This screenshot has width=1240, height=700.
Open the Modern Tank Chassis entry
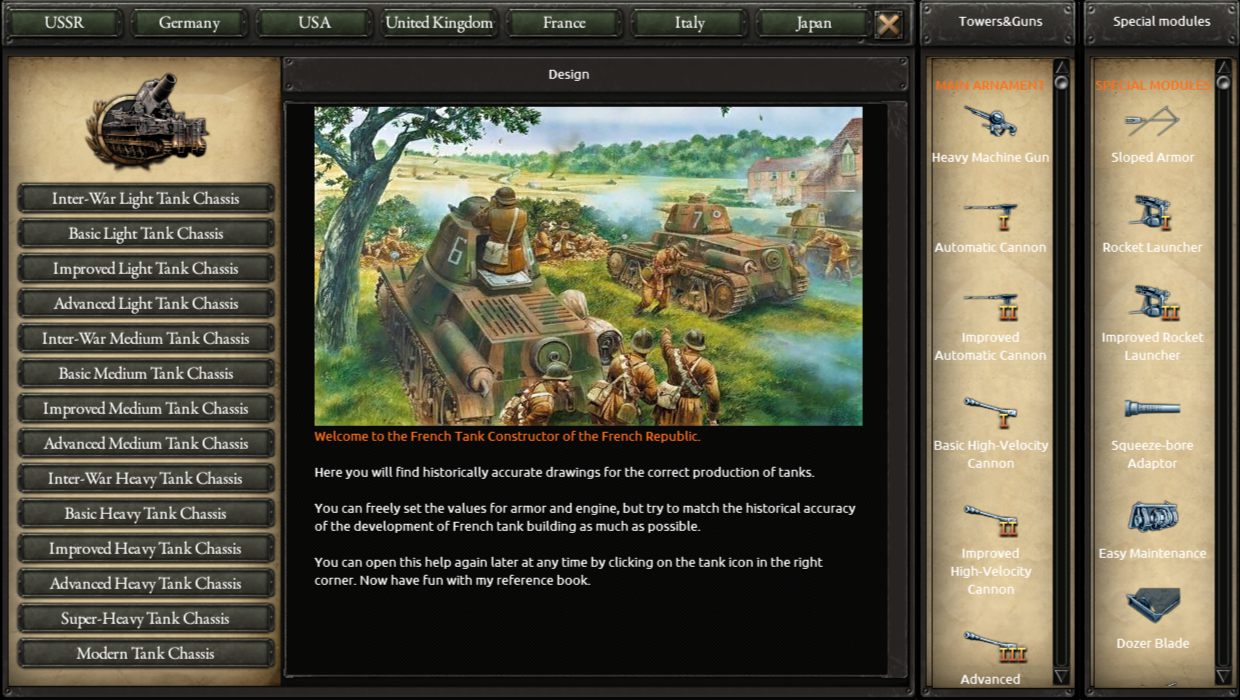coord(146,654)
